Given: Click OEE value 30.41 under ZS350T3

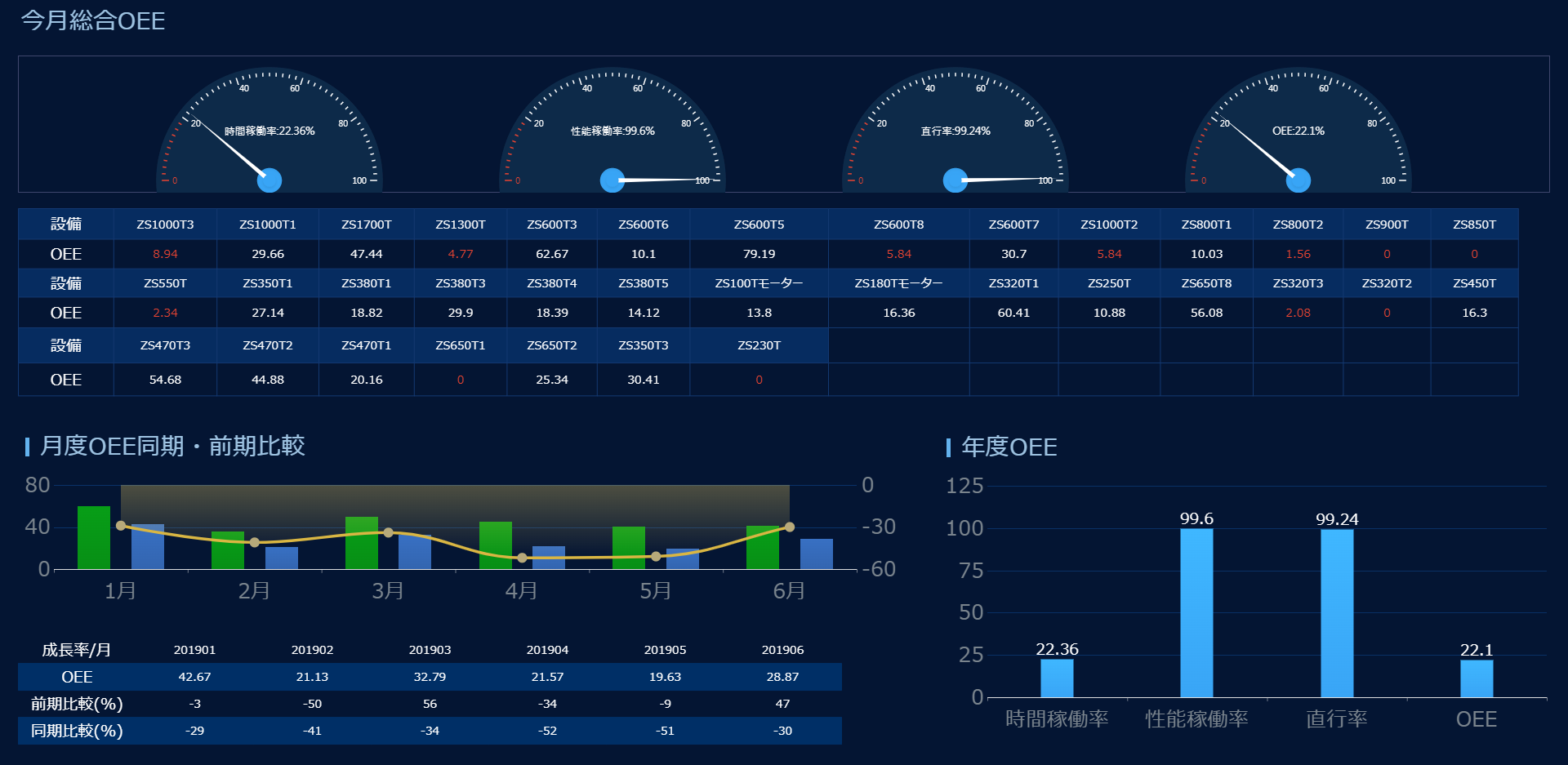Looking at the screenshot, I should [x=644, y=380].
